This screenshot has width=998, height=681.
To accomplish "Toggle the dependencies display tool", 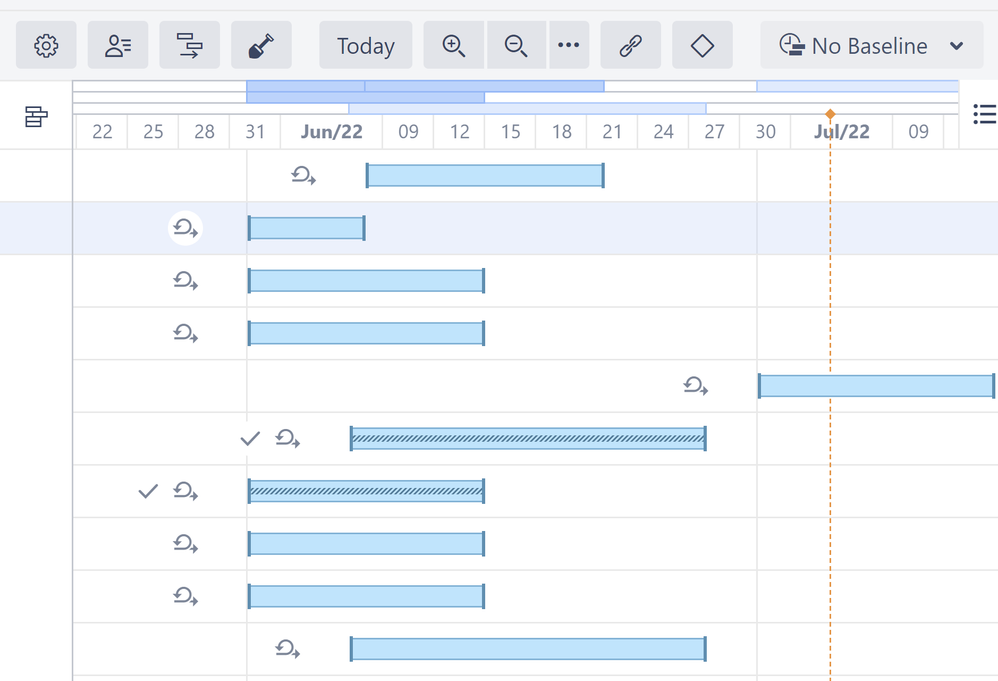I will pyautogui.click(x=190, y=45).
